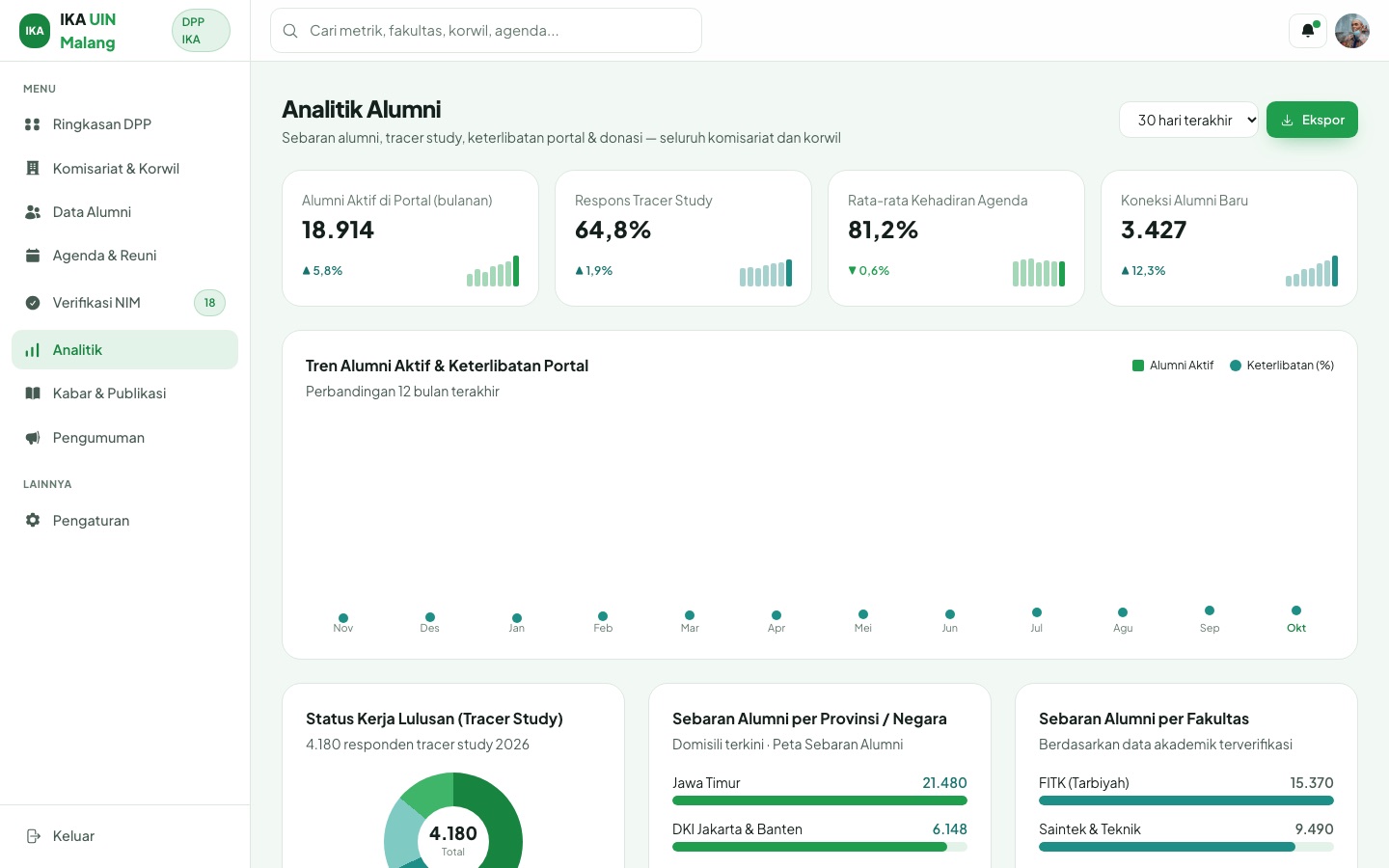Image resolution: width=1389 pixels, height=868 pixels.
Task: Open the 30 hari terakhir dropdown
Action: (1188, 120)
